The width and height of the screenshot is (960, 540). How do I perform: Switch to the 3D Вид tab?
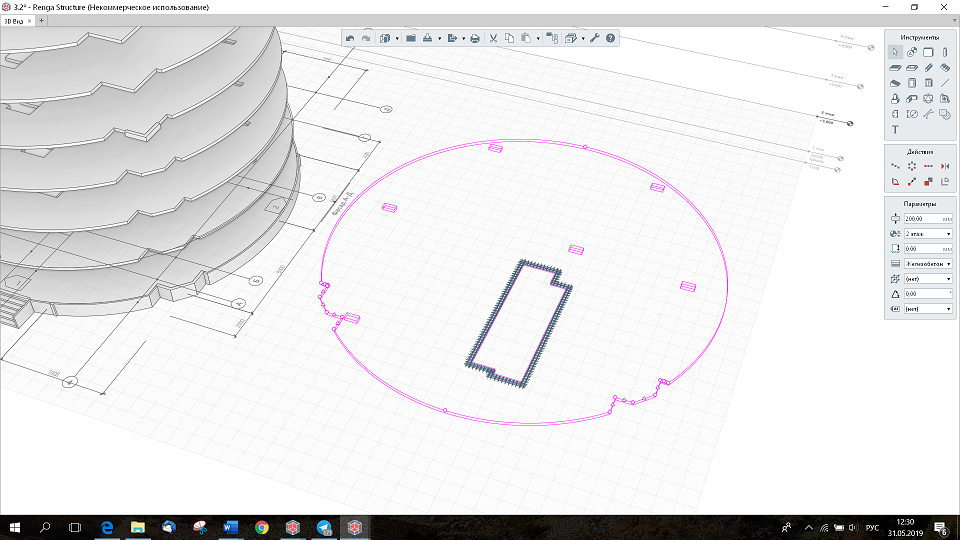13,21
